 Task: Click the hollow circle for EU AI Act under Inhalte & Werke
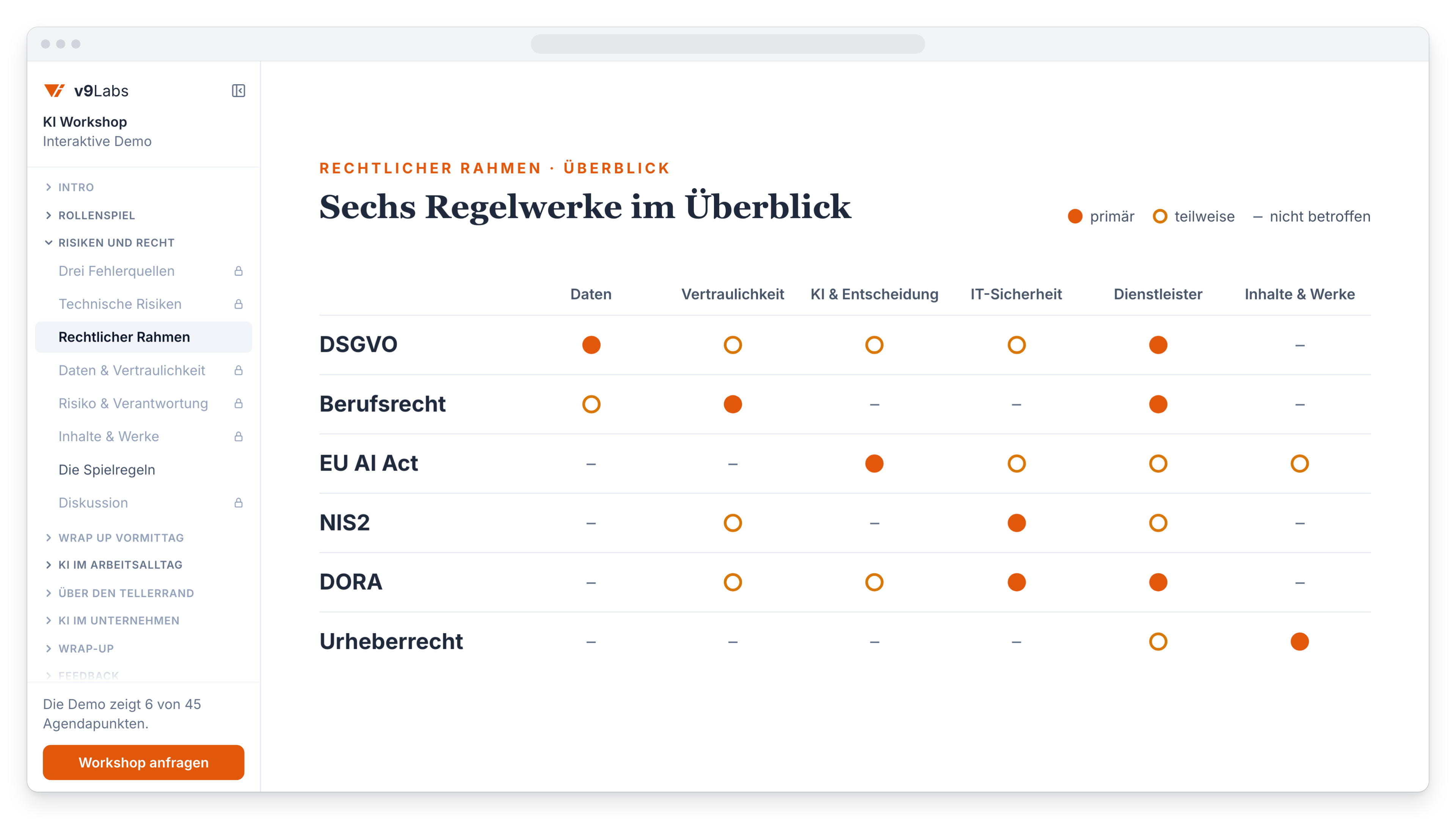click(1299, 463)
